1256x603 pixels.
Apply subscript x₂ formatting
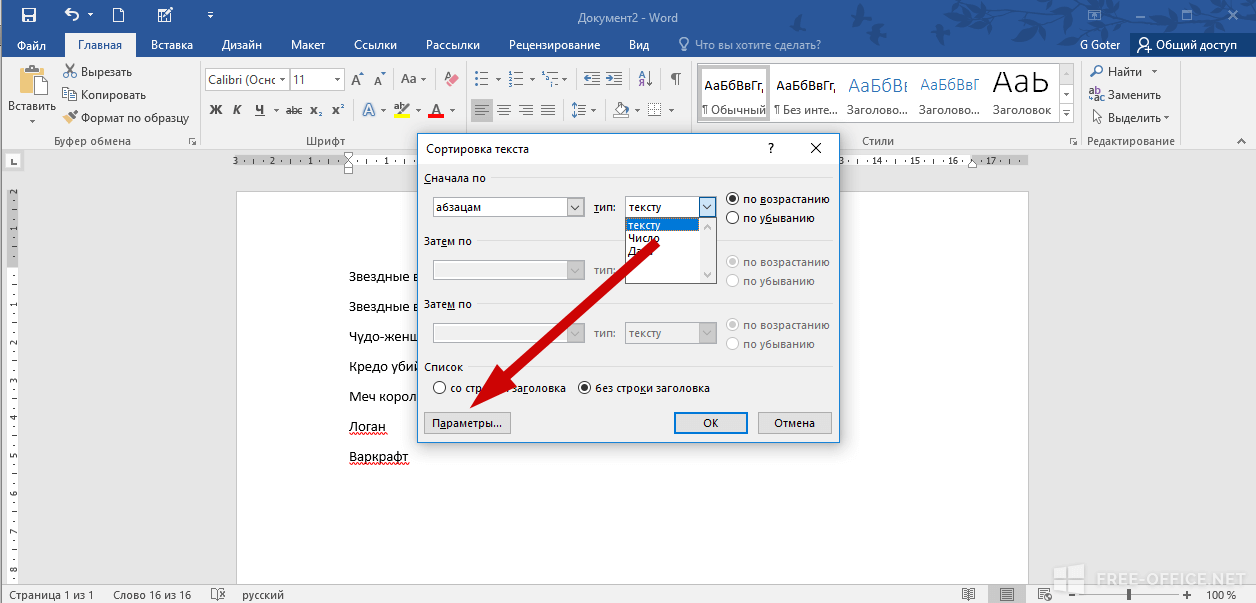(316, 110)
